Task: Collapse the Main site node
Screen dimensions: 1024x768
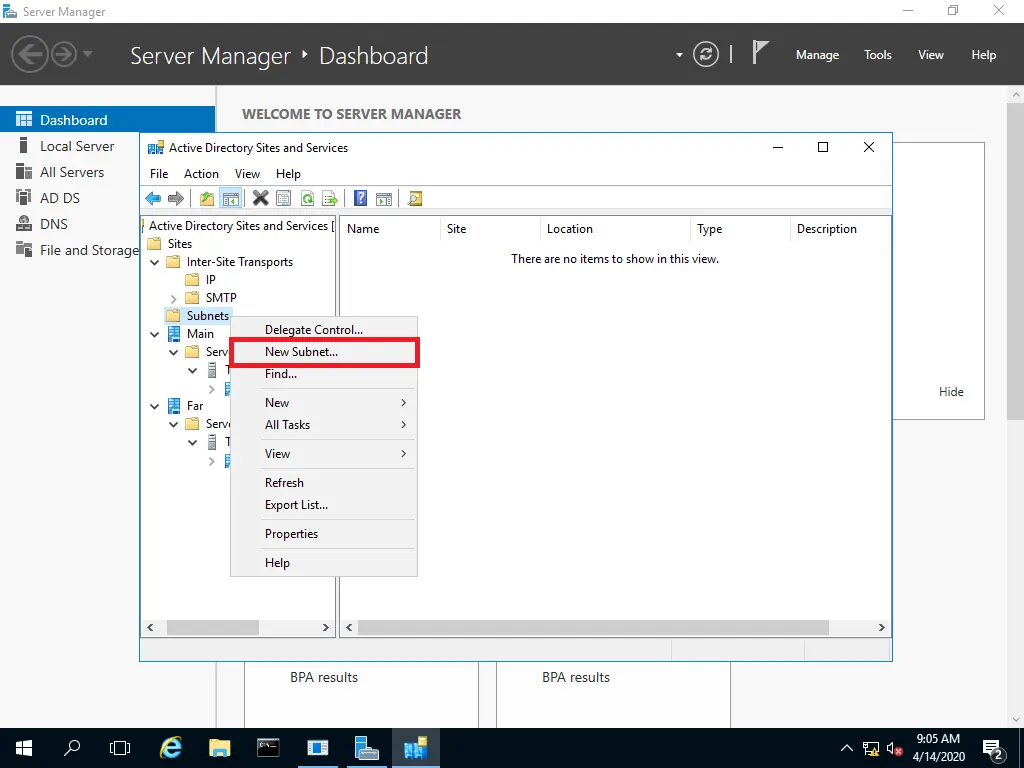Action: pos(155,334)
